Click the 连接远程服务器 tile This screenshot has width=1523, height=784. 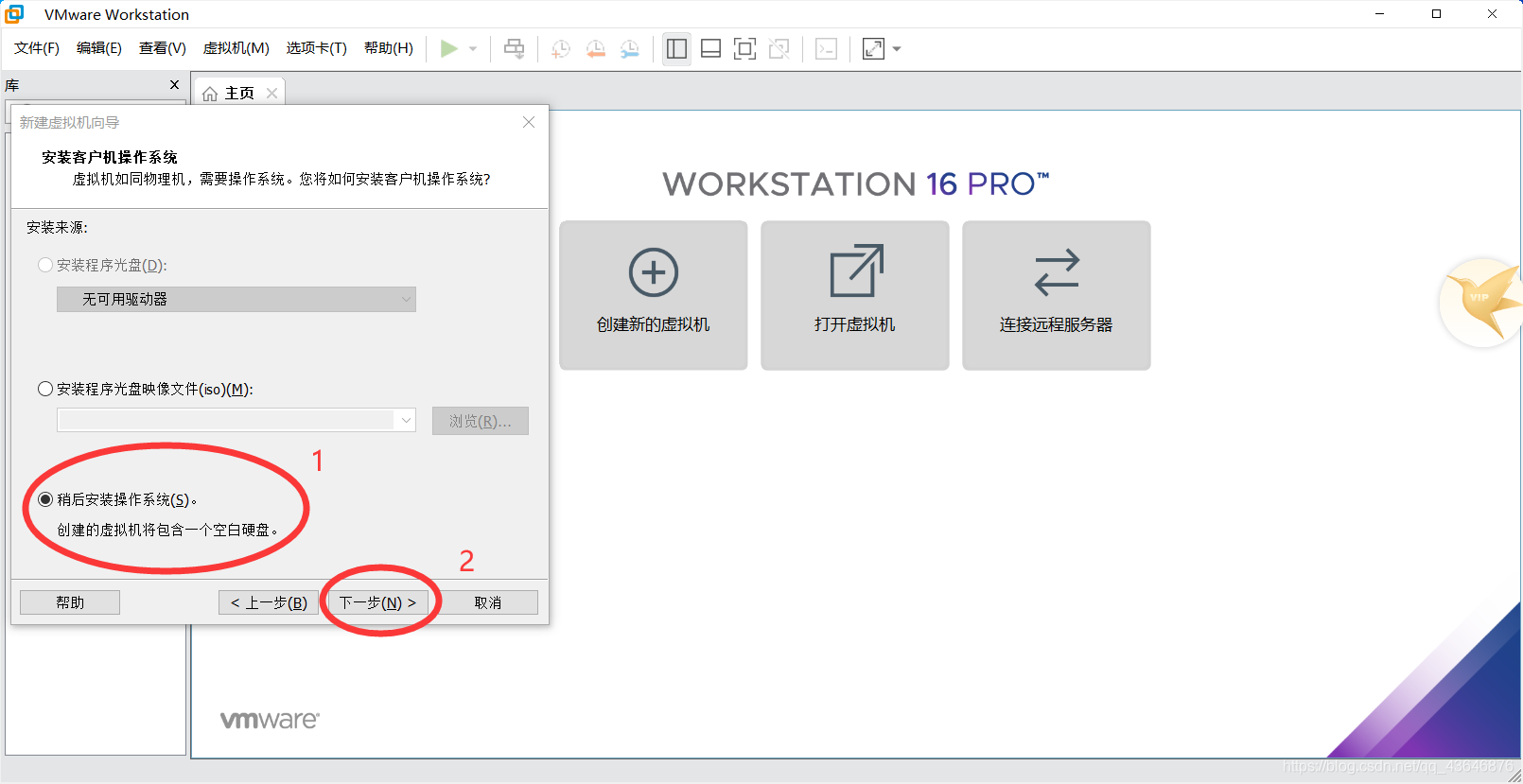(1057, 295)
